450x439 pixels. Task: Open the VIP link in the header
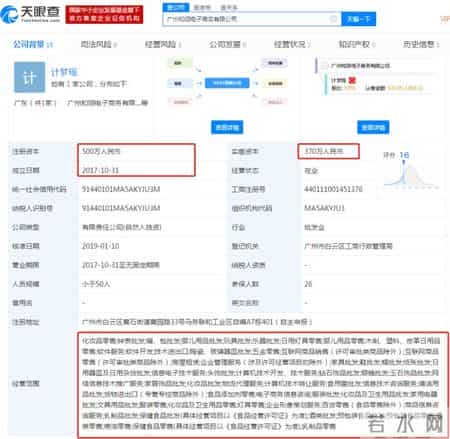445,19
